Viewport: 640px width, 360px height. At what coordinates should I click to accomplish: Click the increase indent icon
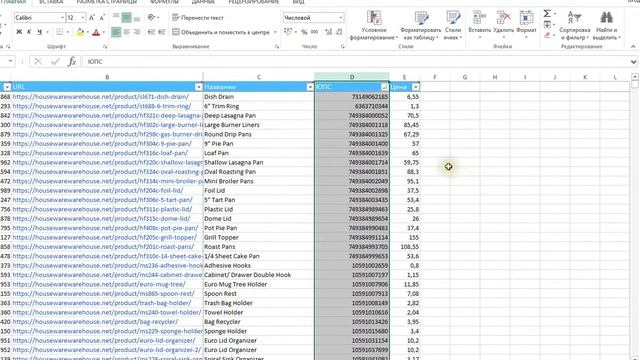[x=162, y=32]
